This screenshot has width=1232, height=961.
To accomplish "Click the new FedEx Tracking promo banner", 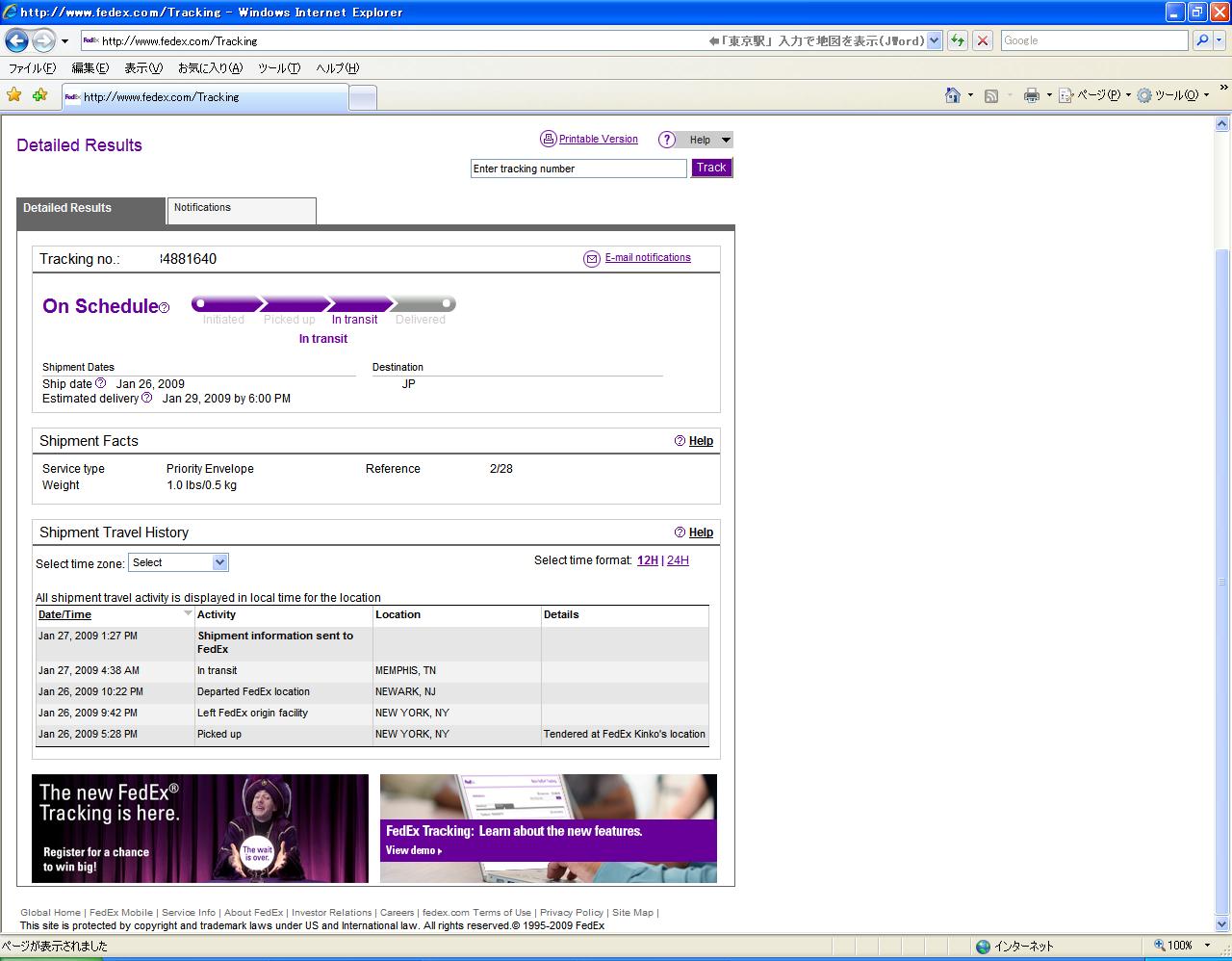I will click(200, 828).
